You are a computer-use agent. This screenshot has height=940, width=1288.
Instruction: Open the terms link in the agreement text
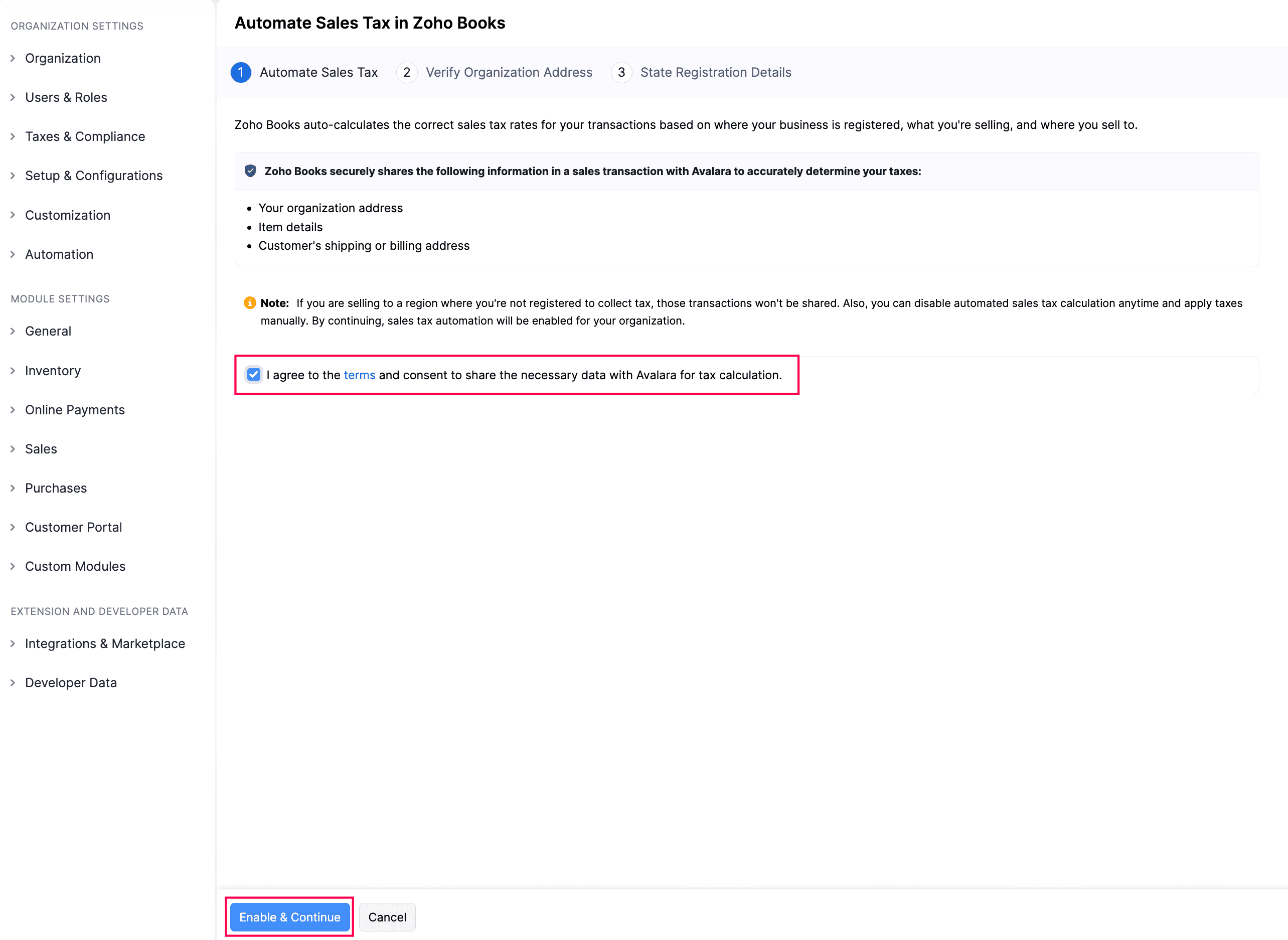(x=359, y=374)
